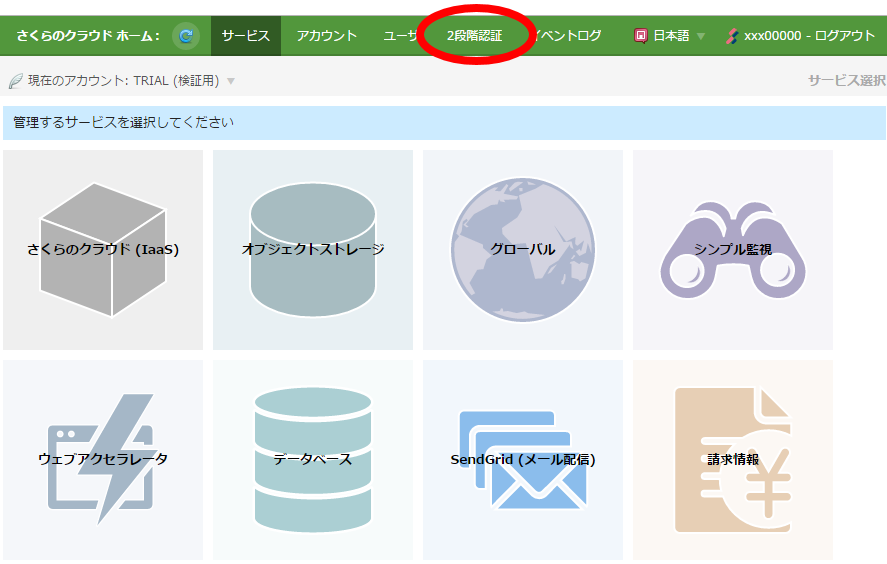Click the feather icon beside 現在のアカウント
The width and height of the screenshot is (887, 564).
[x=16, y=81]
